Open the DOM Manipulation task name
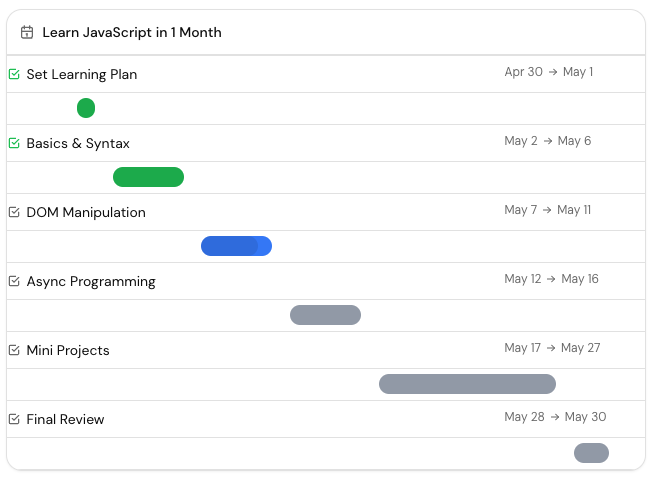The height and width of the screenshot is (477, 650). pos(86,212)
